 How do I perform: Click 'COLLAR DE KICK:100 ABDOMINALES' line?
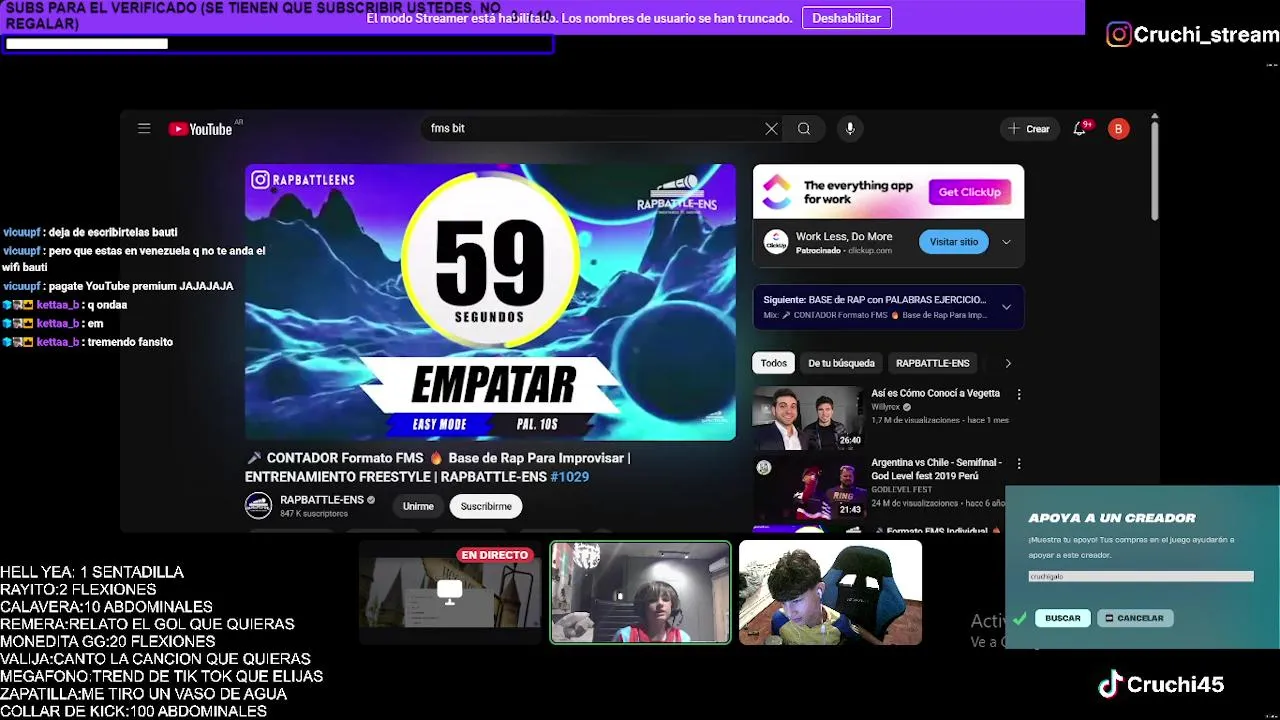click(133, 711)
